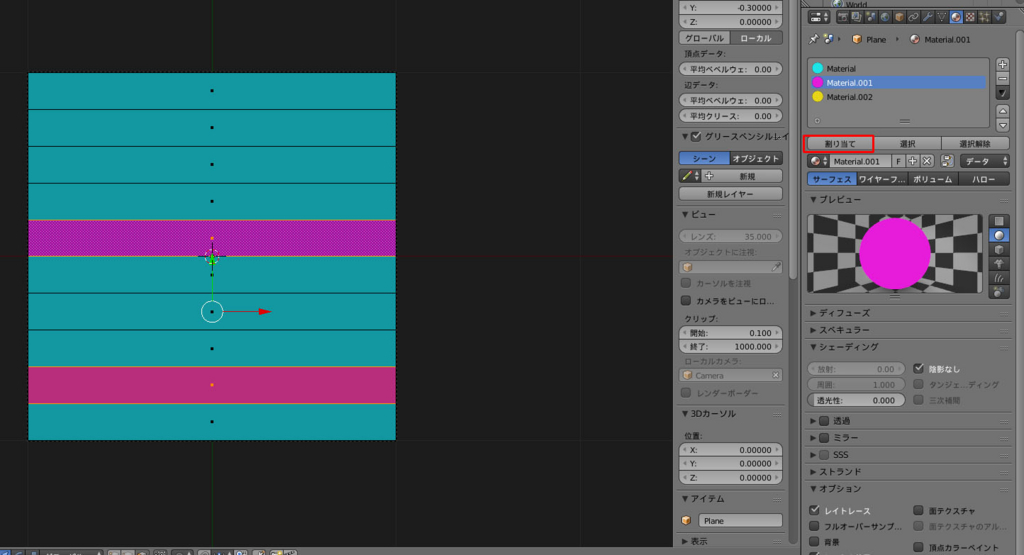Select the Halo (ハロー) material type
Viewport: 1024px width, 555px height.
tap(984, 179)
